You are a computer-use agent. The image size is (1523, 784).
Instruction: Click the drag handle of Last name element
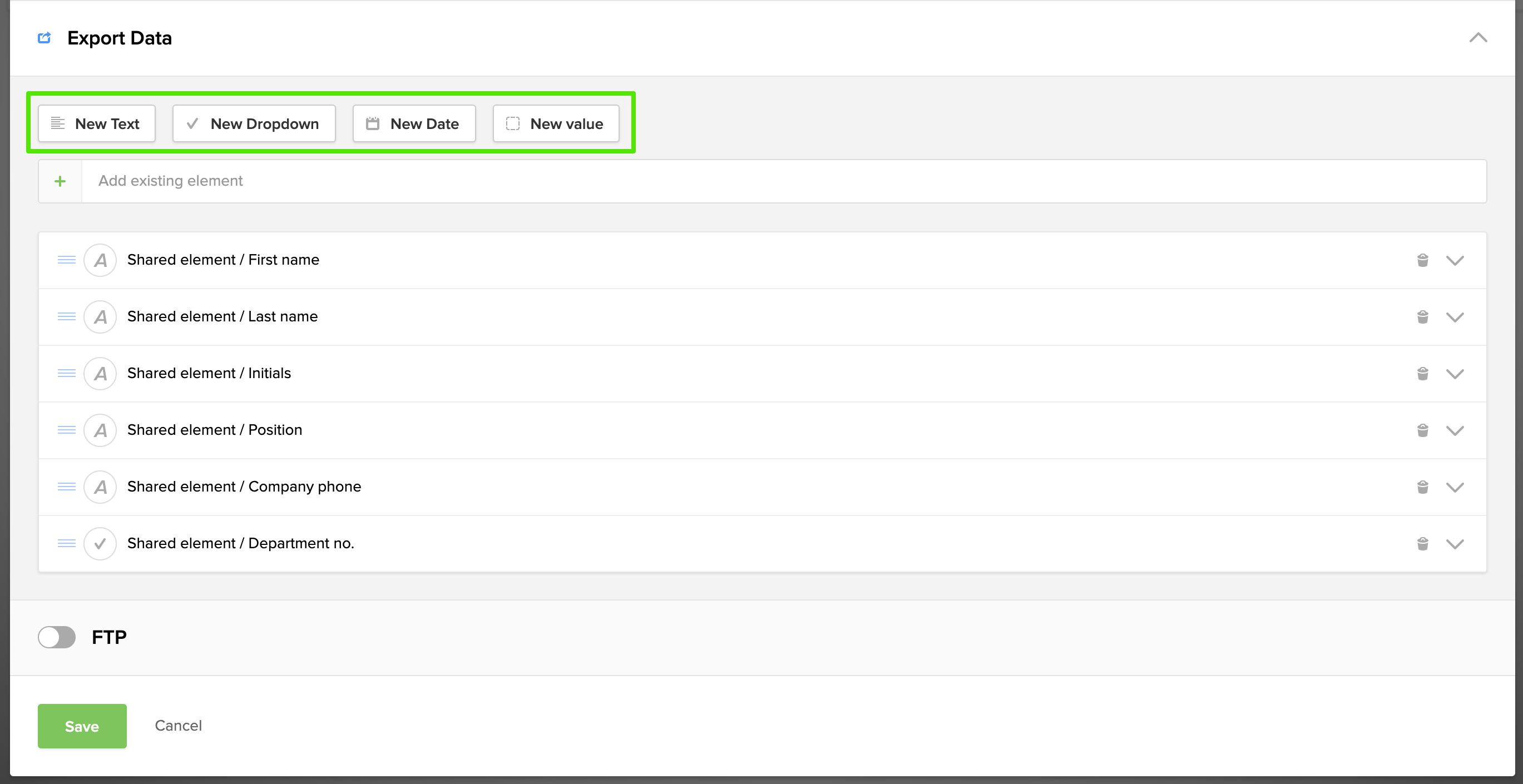[x=66, y=317]
